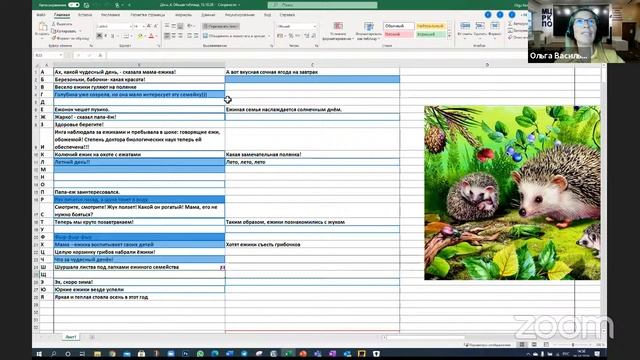Toggle Bold formatting

[99, 36]
